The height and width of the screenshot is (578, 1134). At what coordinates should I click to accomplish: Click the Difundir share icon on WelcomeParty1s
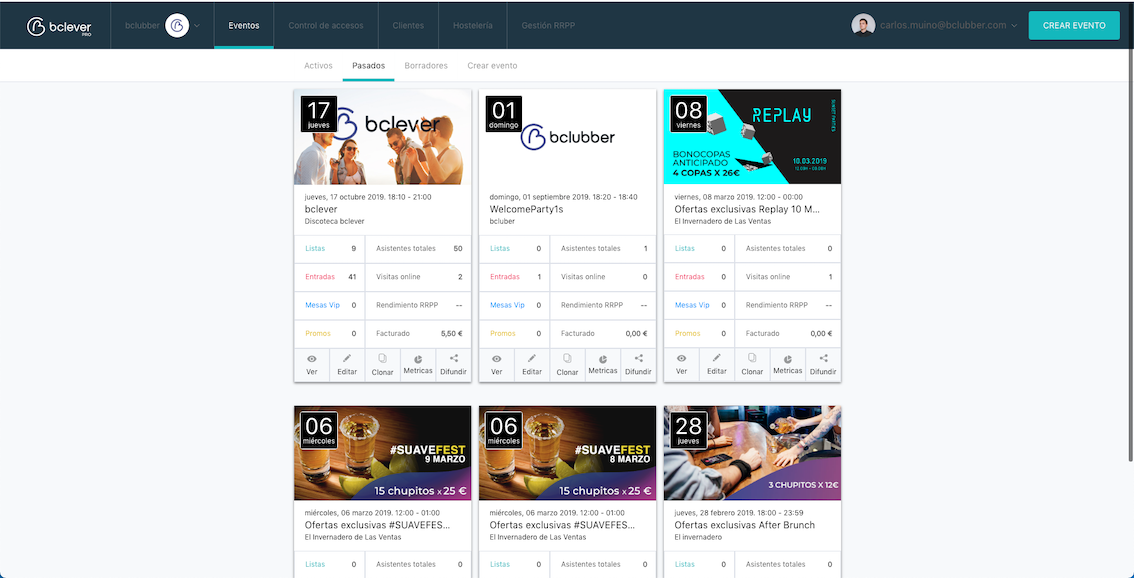click(x=639, y=365)
